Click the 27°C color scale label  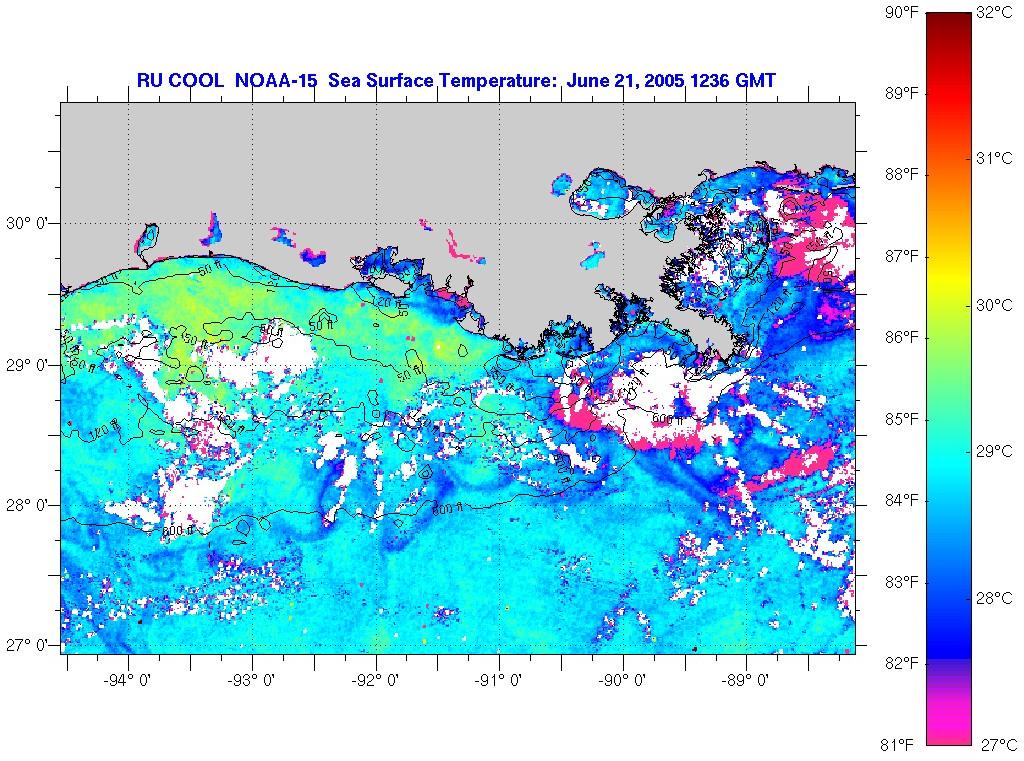pos(998,744)
